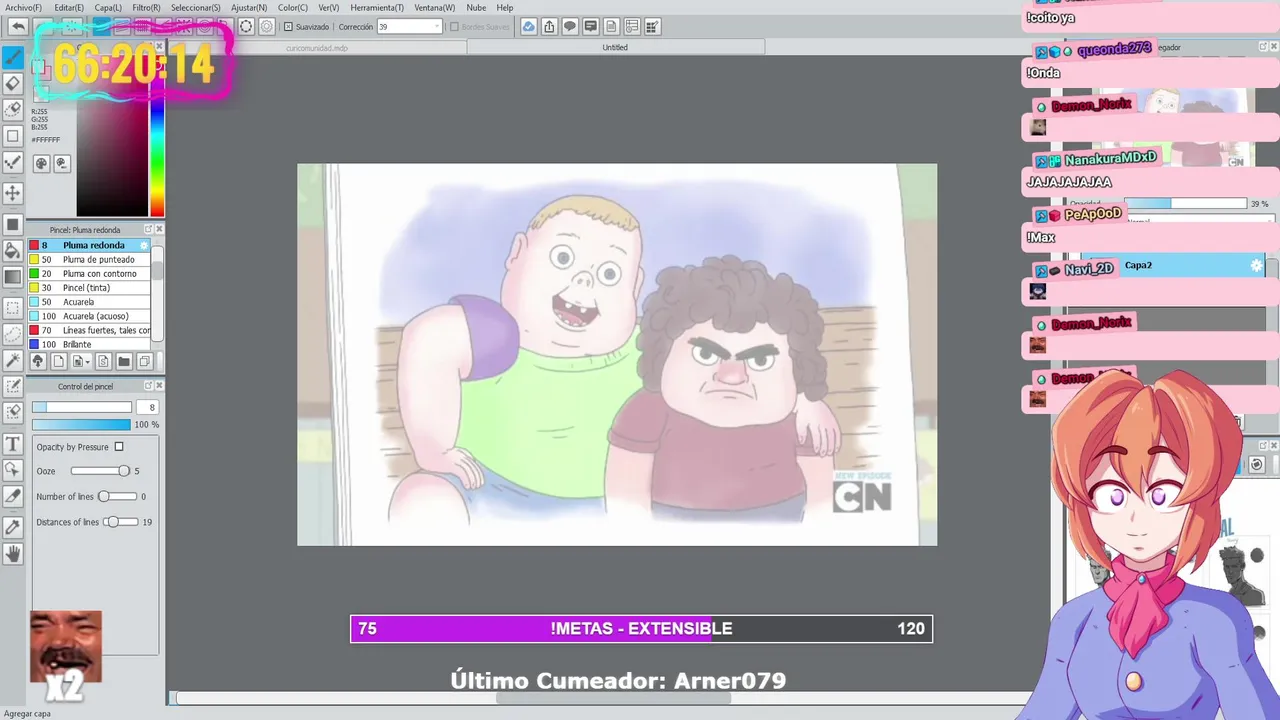This screenshot has height=720, width=1280.
Task: Select the dotted Eraser selection tool
Action: 13,109
